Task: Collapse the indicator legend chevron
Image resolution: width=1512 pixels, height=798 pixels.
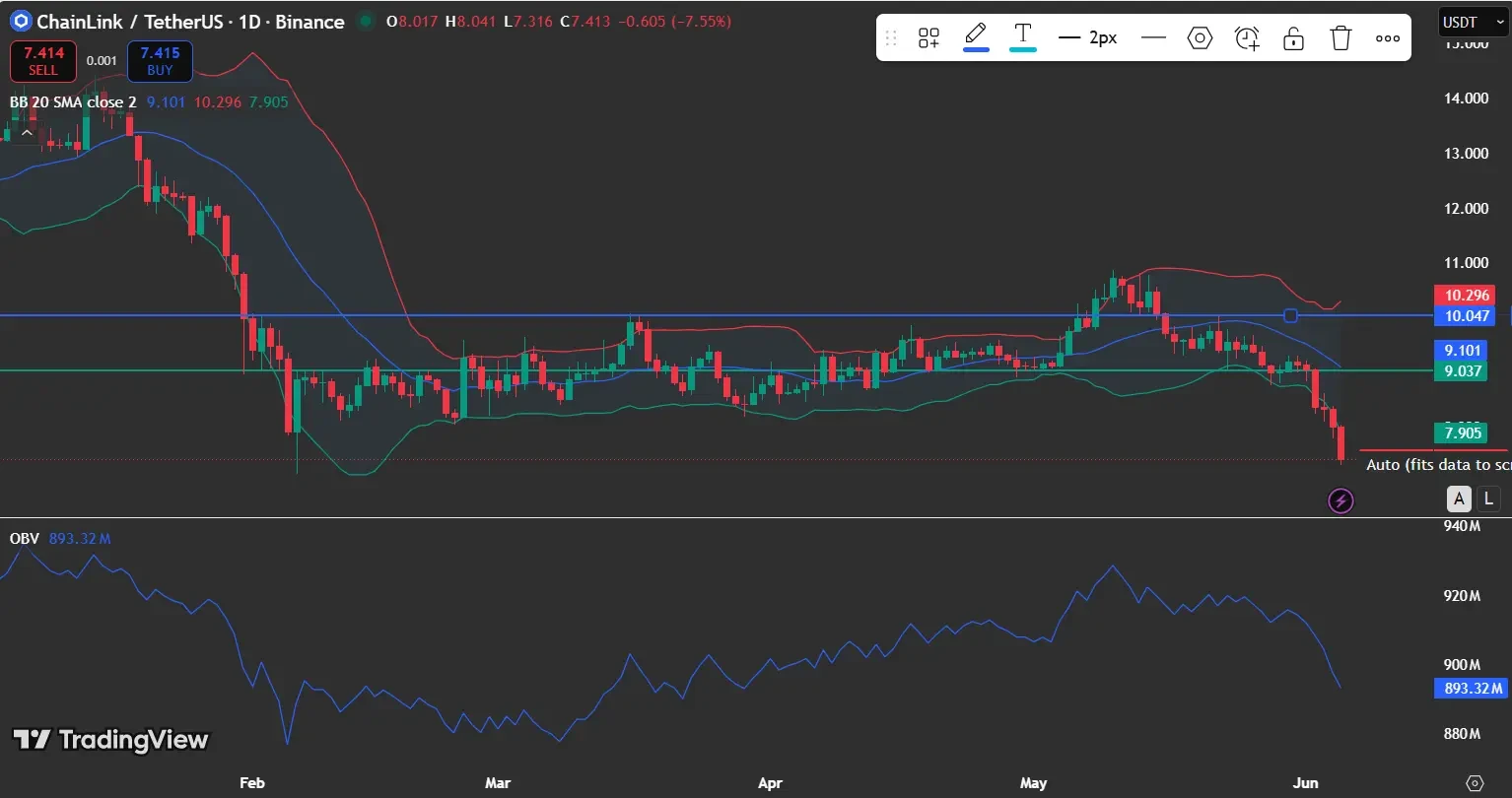Action: tap(27, 132)
